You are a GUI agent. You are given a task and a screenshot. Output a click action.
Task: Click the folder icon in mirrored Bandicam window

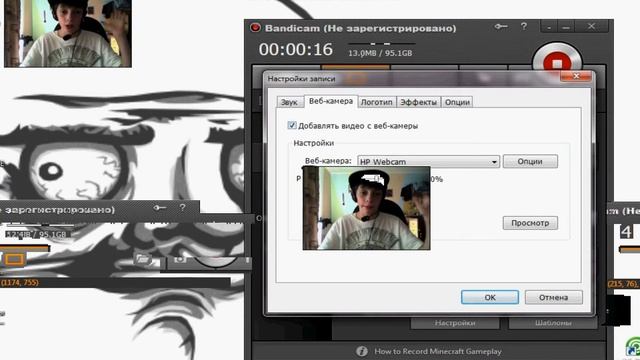tap(142, 259)
